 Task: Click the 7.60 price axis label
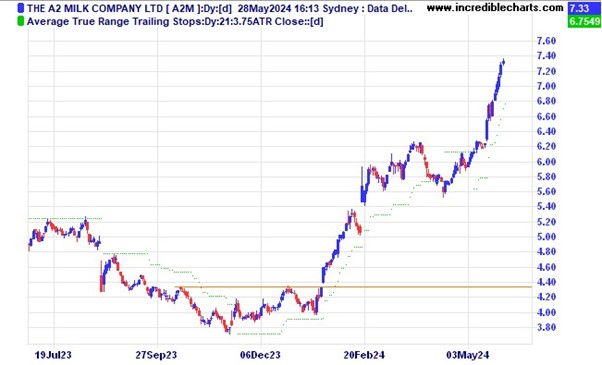[x=546, y=41]
